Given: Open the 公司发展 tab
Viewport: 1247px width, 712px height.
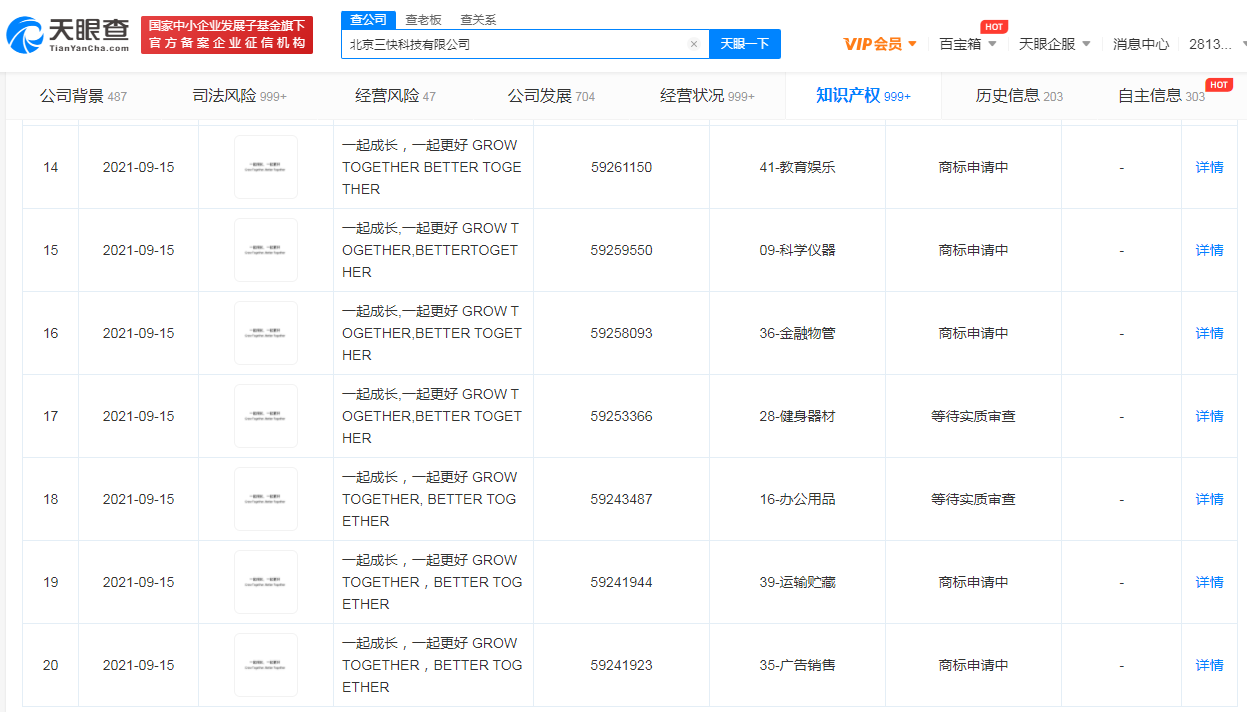Looking at the screenshot, I should (551, 96).
